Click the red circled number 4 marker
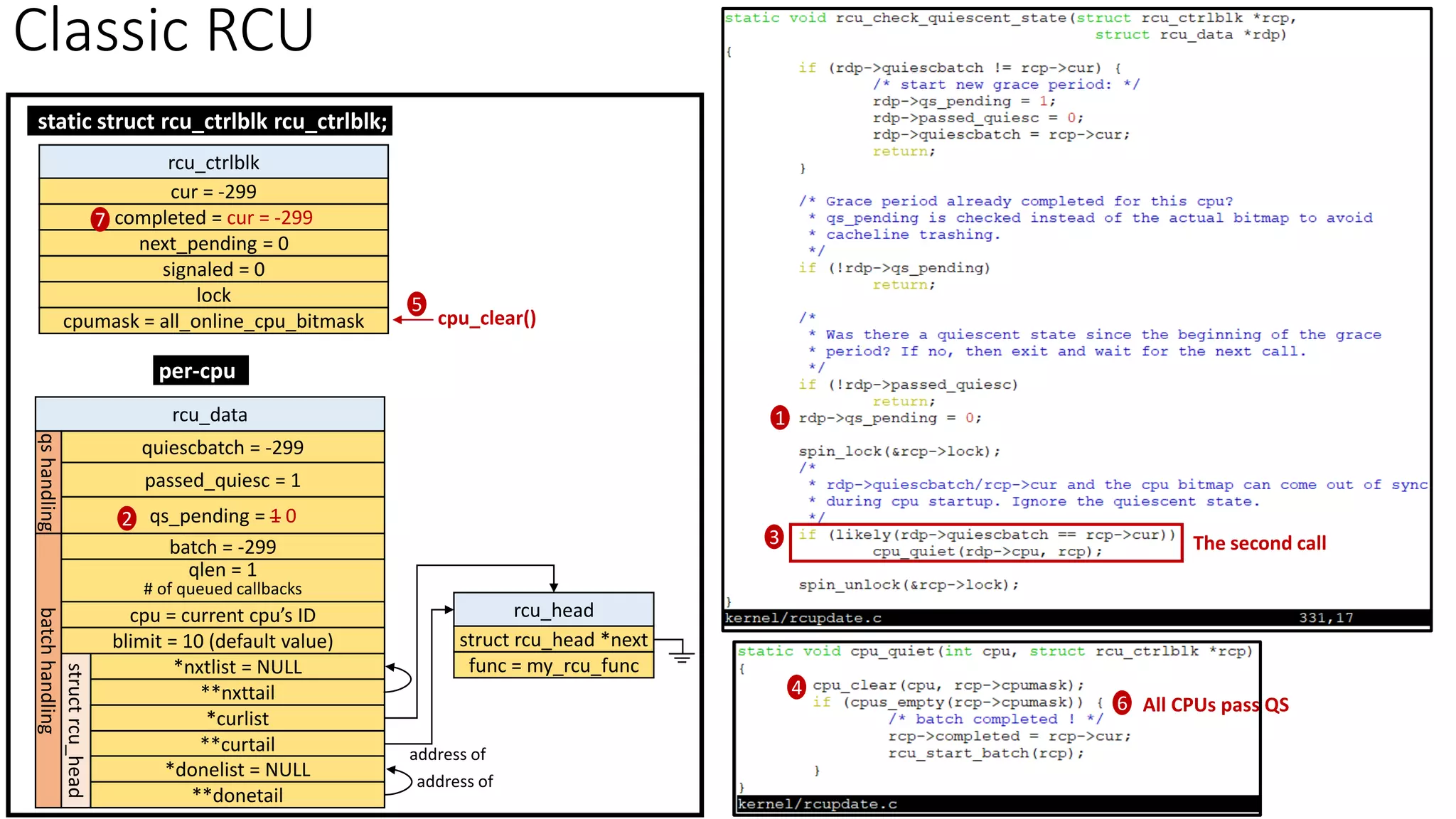Screen dimensions: 1456x819 tap(796, 687)
